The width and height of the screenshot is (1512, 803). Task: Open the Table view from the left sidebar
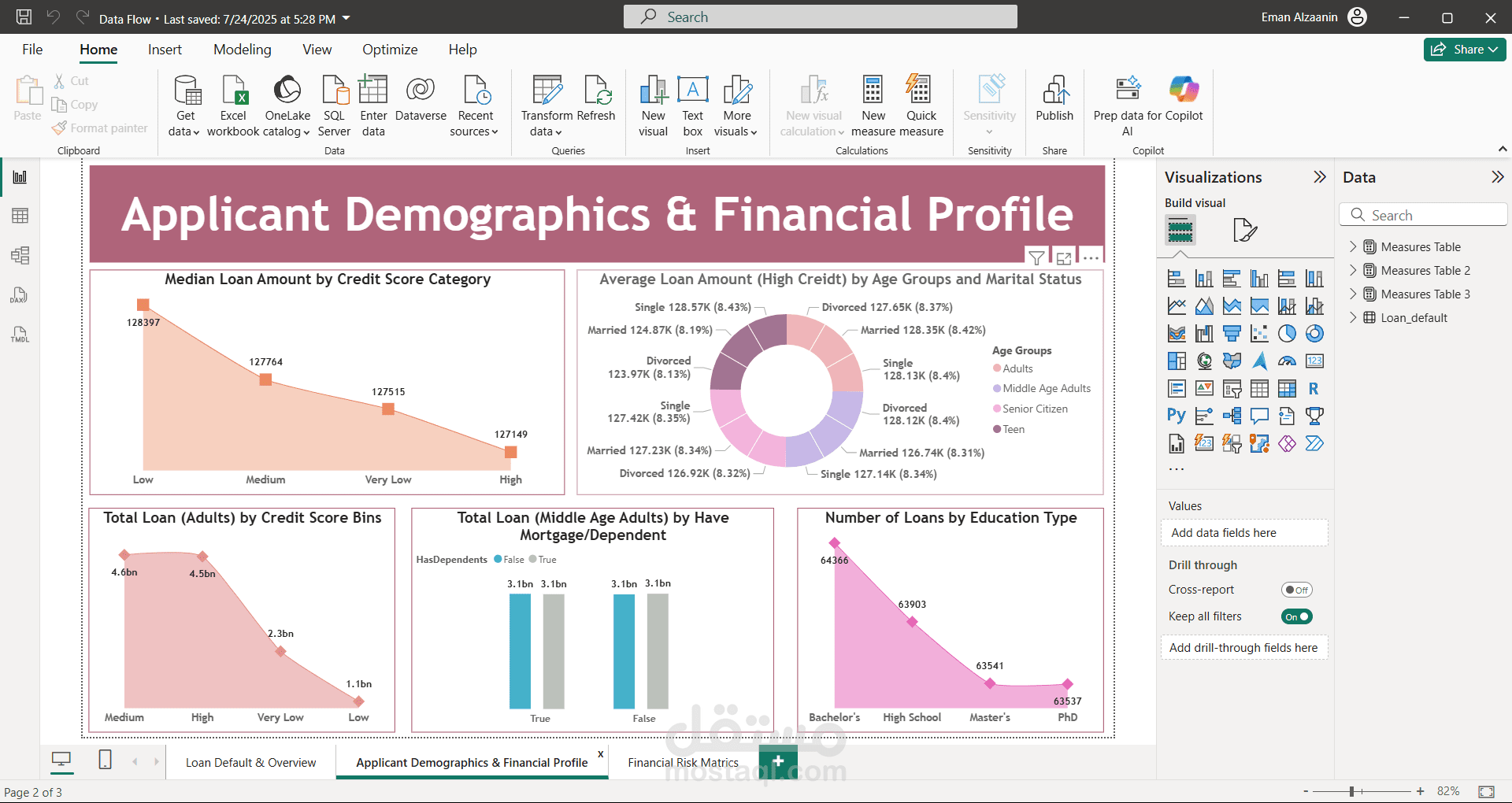[20, 216]
